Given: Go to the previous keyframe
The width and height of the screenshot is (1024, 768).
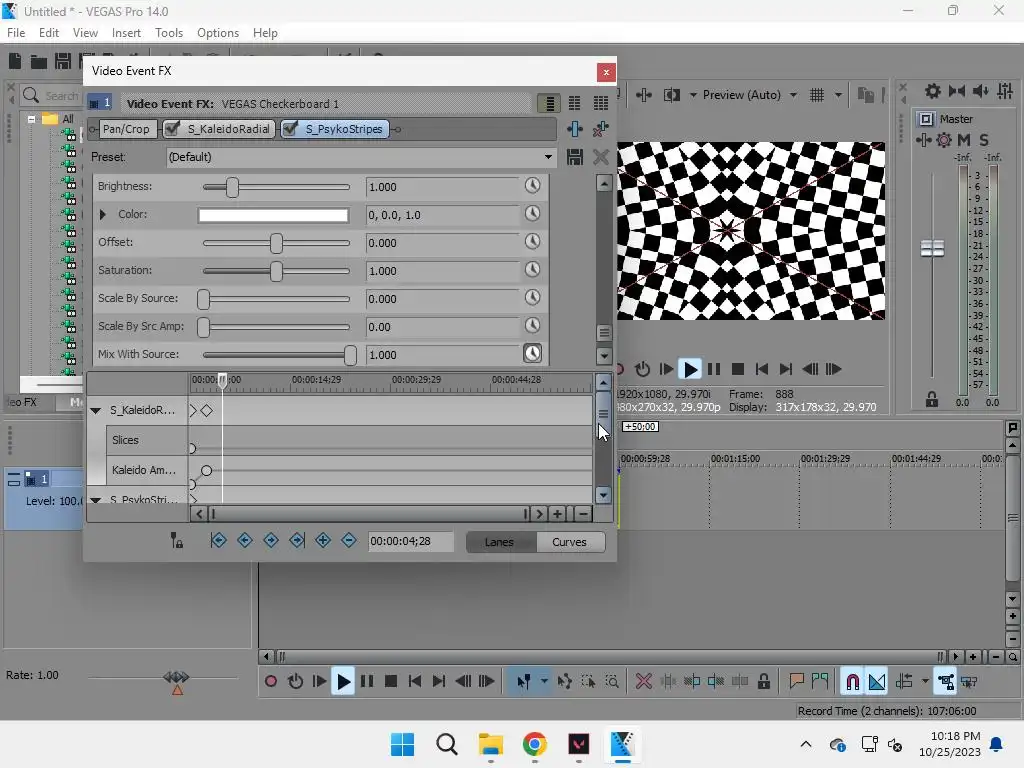Looking at the screenshot, I should [244, 540].
